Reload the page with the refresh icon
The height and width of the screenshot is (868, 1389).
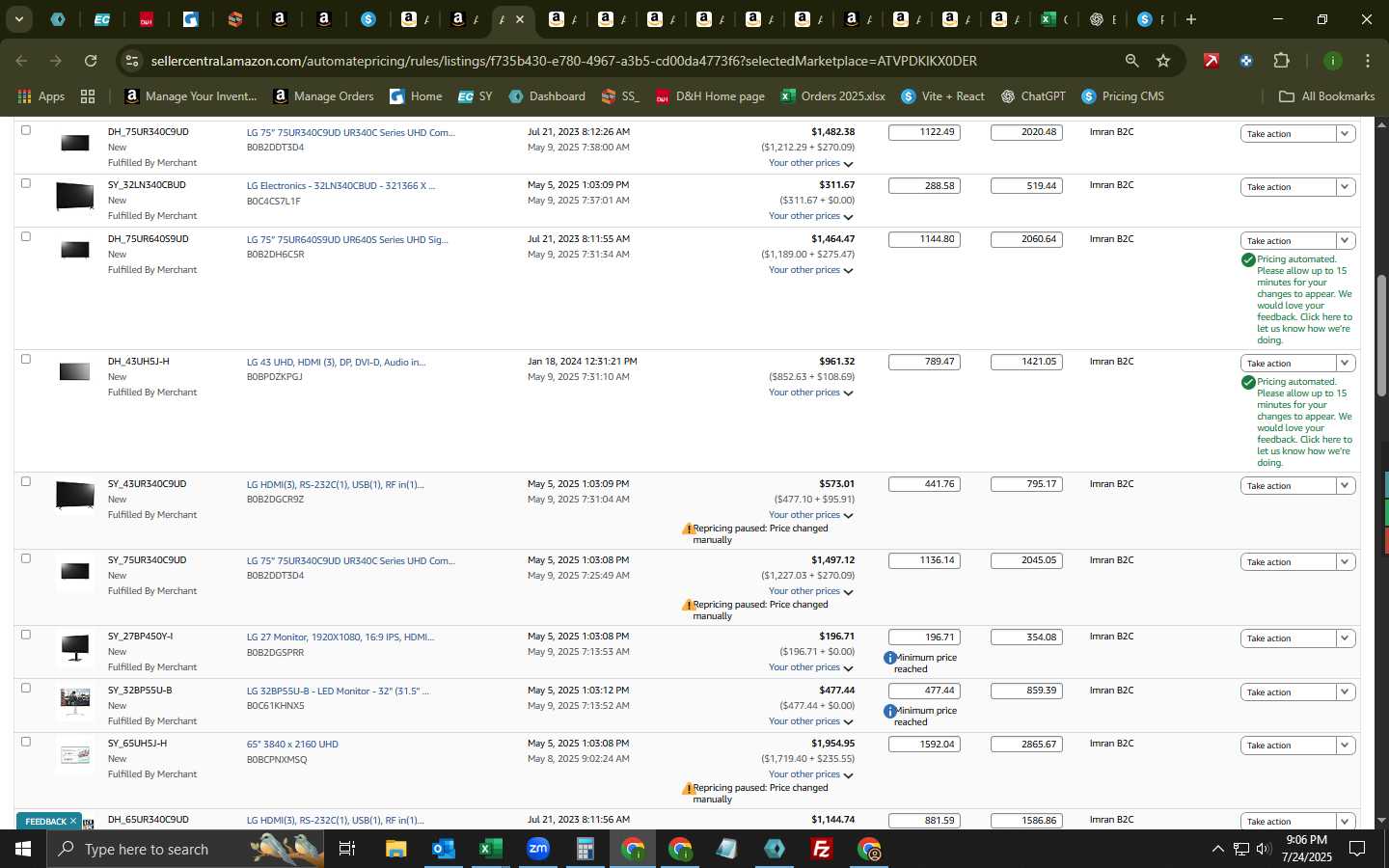pyautogui.click(x=91, y=61)
